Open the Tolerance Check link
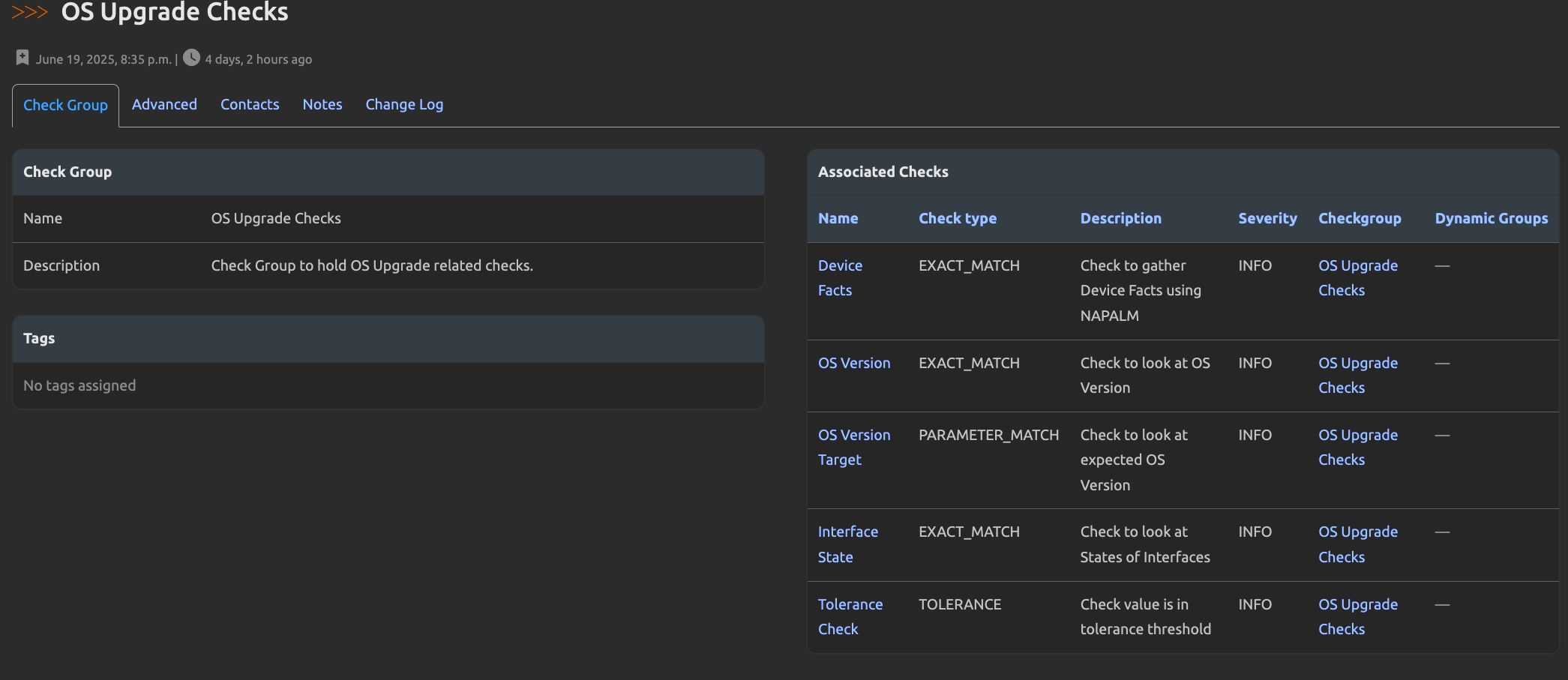This screenshot has width=1568, height=680. tap(850, 616)
